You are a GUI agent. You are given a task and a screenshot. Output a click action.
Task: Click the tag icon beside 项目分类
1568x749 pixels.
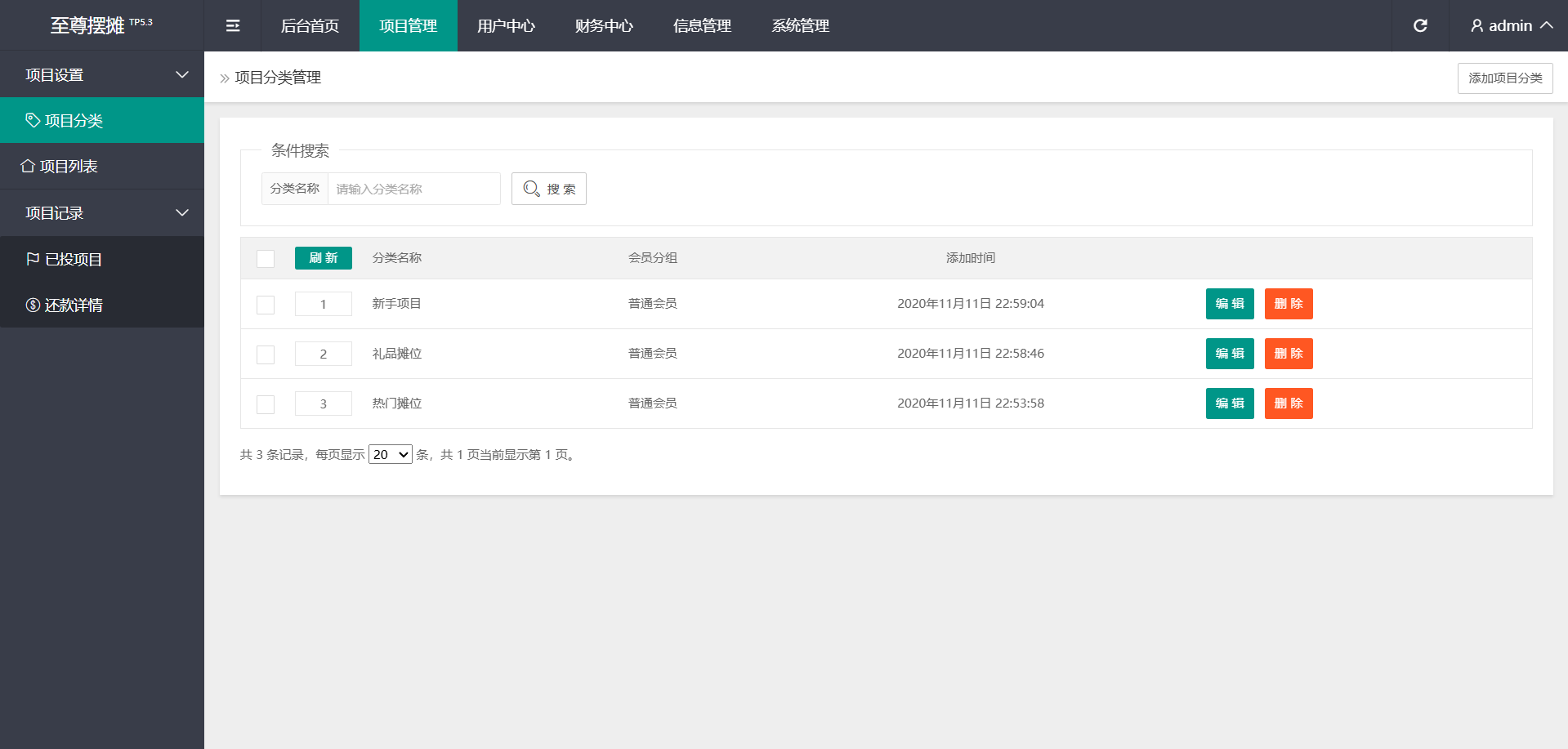click(x=33, y=121)
